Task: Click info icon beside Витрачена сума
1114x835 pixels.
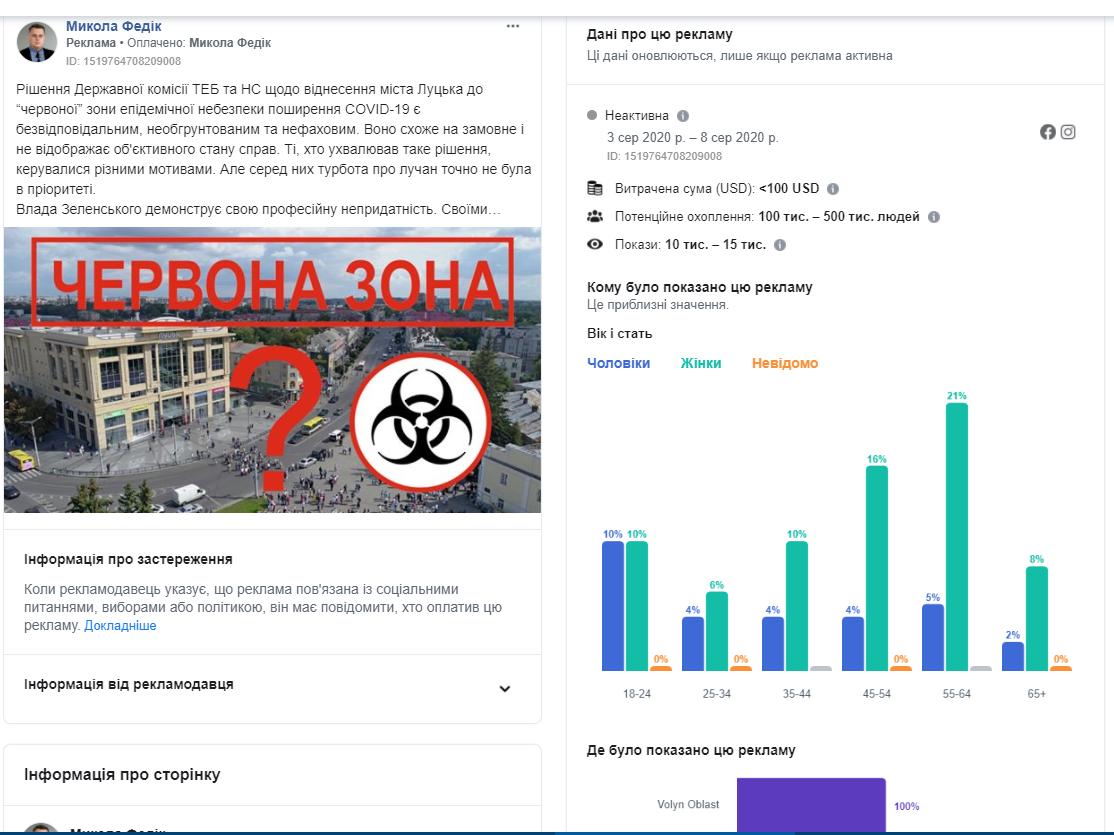Action: [x=833, y=189]
